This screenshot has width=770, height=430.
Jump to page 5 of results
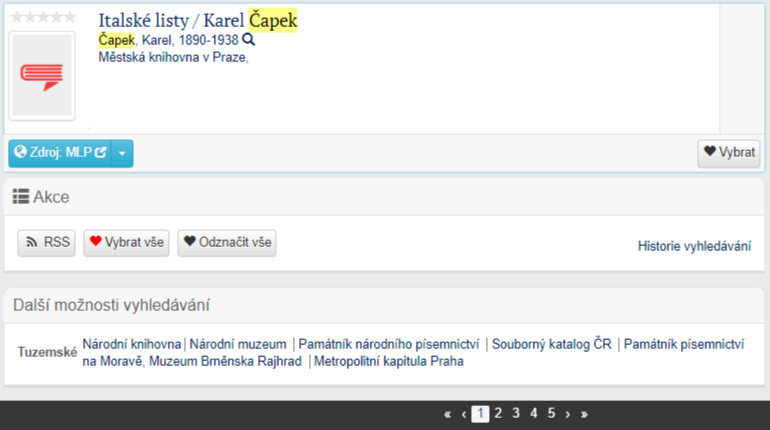tap(551, 413)
